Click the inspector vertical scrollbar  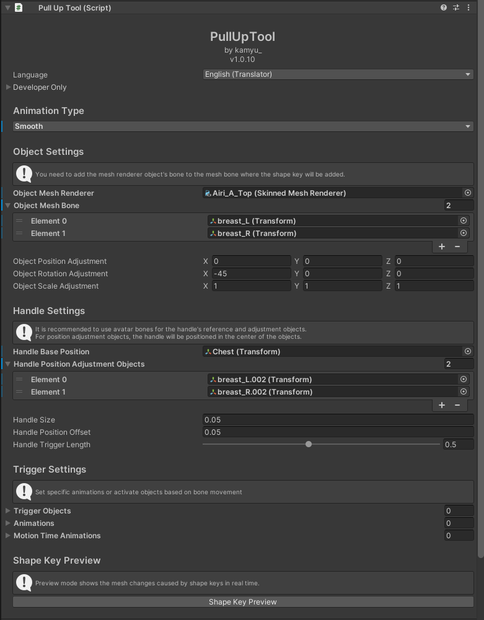(x=481, y=279)
